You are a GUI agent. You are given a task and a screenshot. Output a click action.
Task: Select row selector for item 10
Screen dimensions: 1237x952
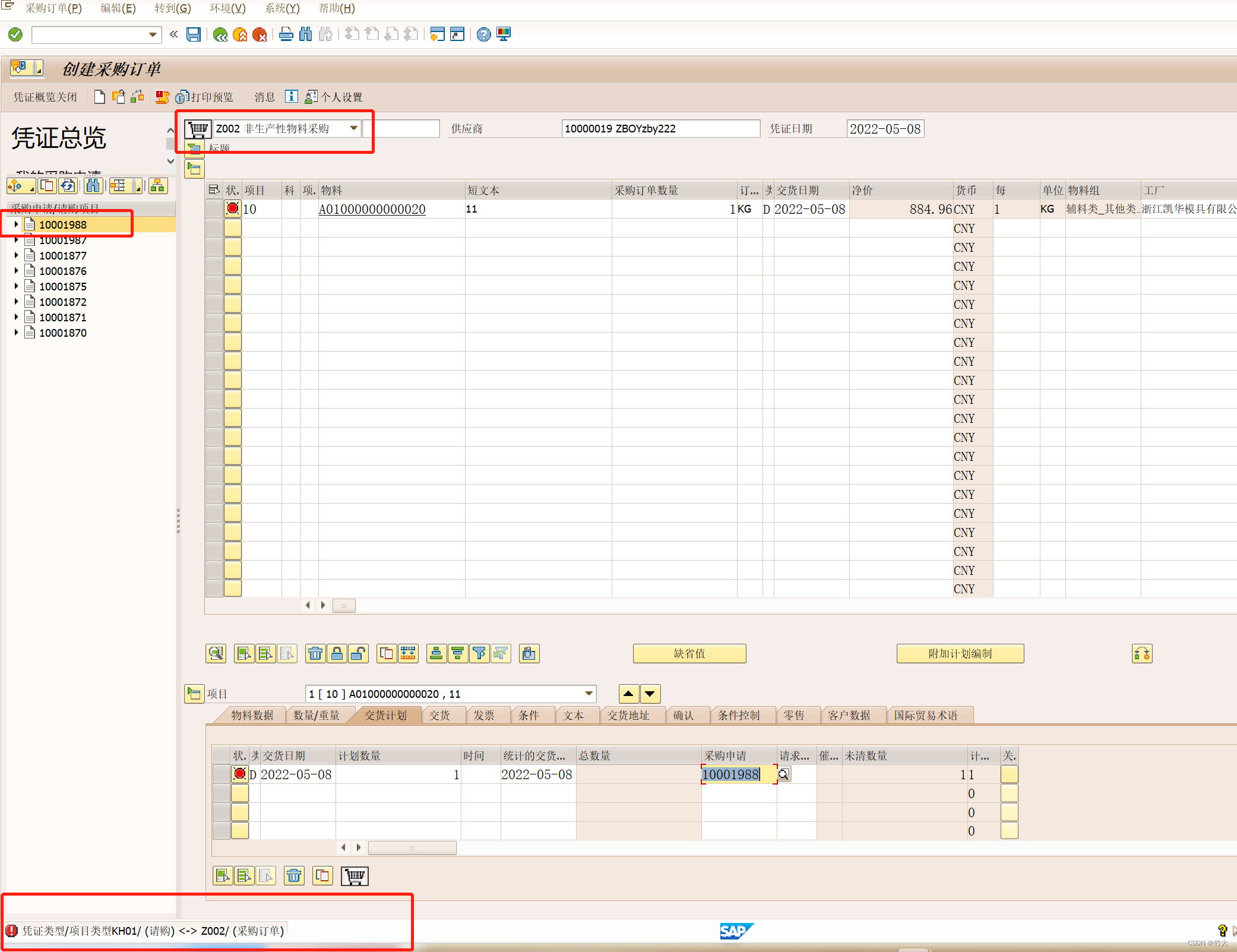click(214, 209)
